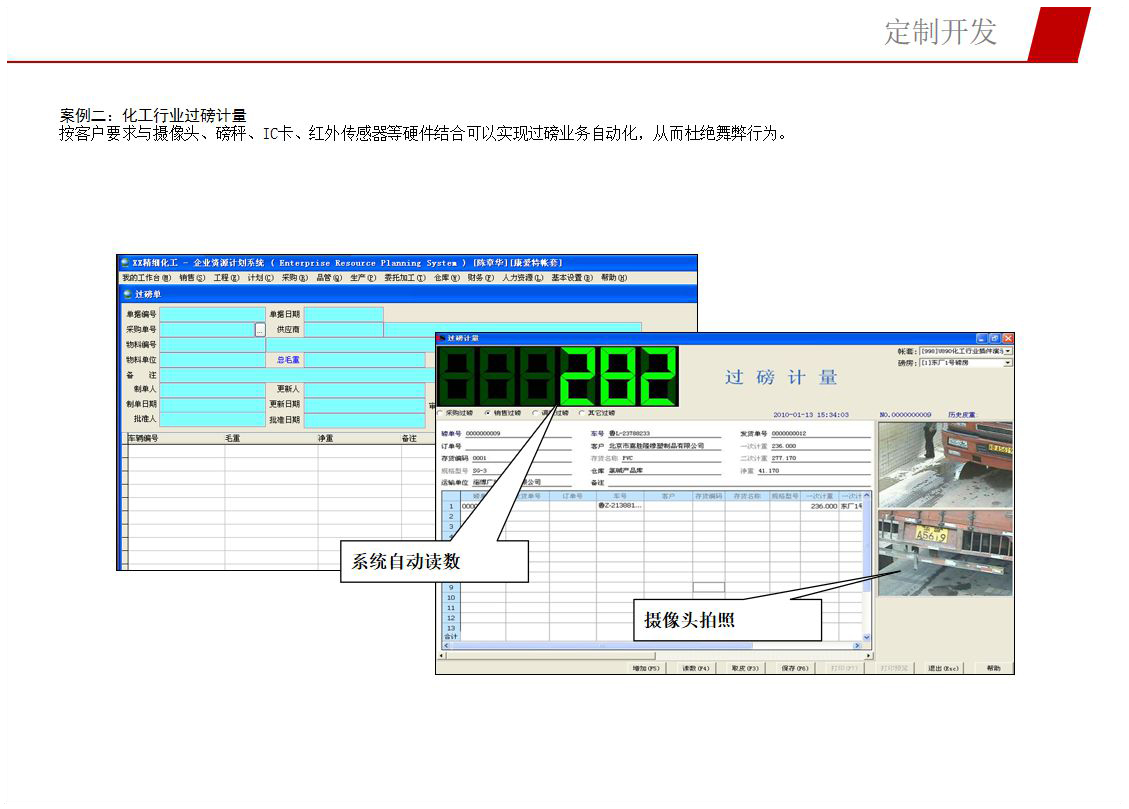The image size is (1129, 809).
Task: Click the 过磅计量 window title icon
Action: point(441,339)
